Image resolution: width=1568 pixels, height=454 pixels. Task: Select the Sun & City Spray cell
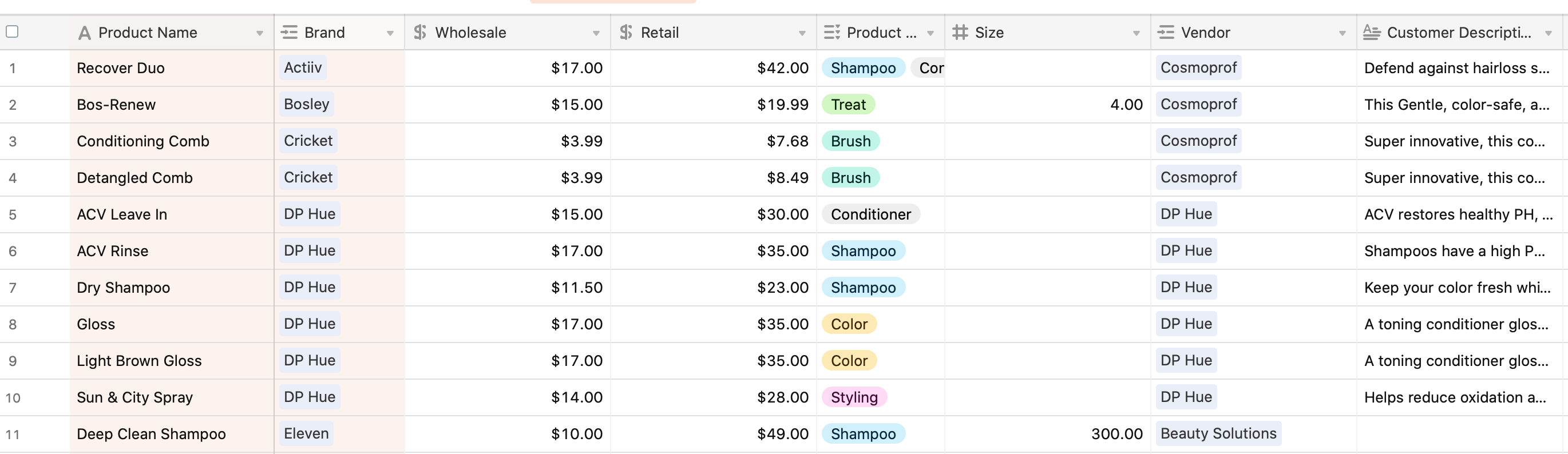pos(172,397)
